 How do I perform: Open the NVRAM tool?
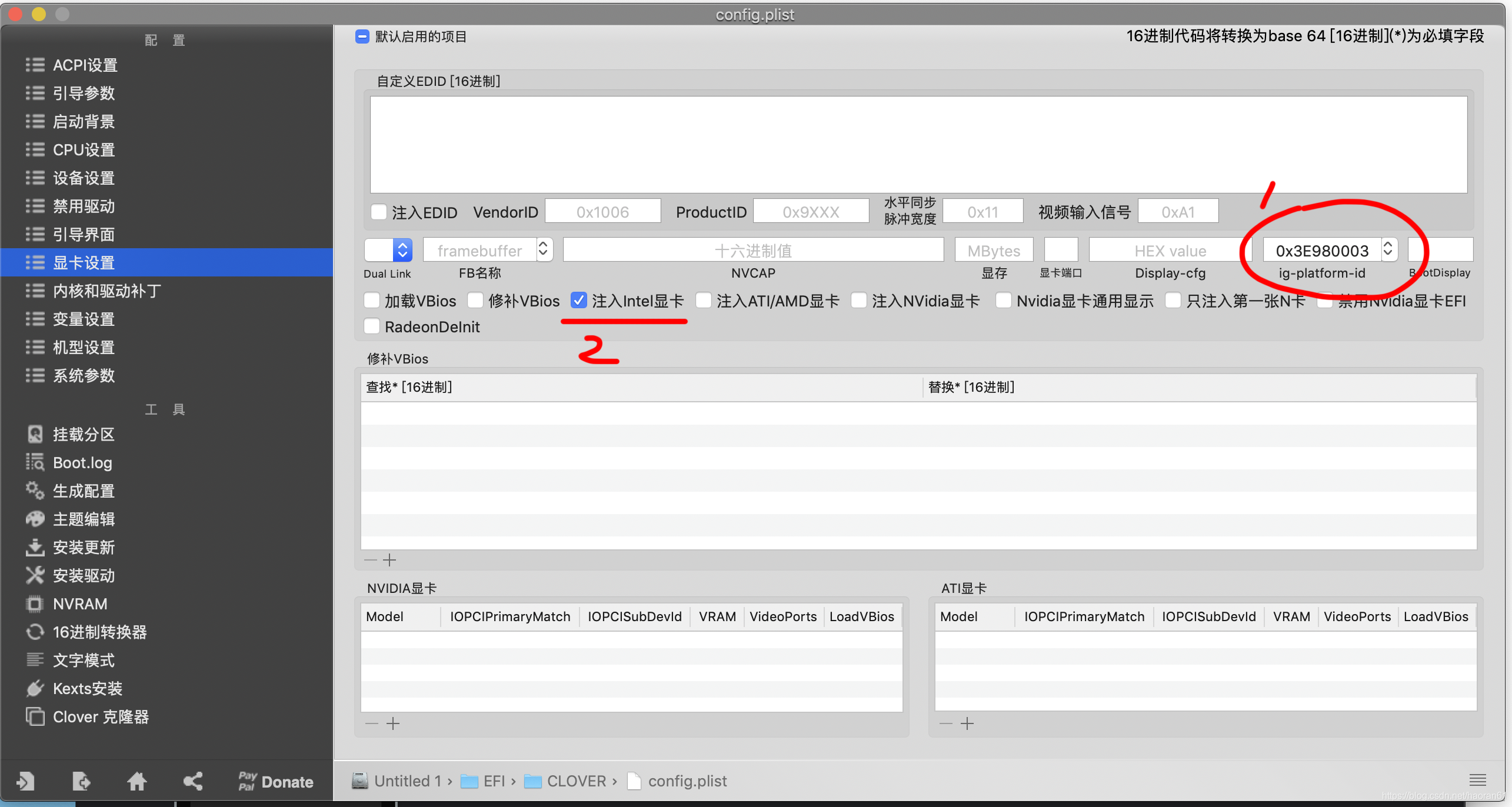[x=79, y=604]
